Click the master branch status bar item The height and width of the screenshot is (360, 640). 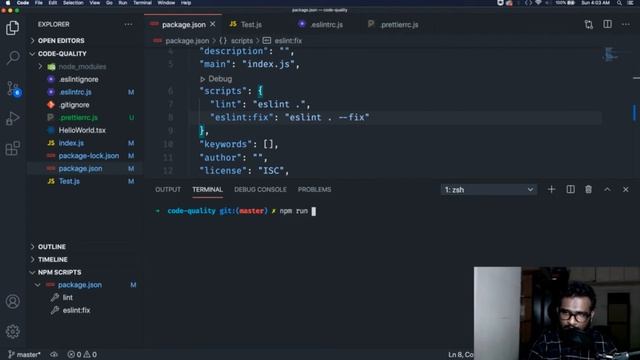coord(24,354)
